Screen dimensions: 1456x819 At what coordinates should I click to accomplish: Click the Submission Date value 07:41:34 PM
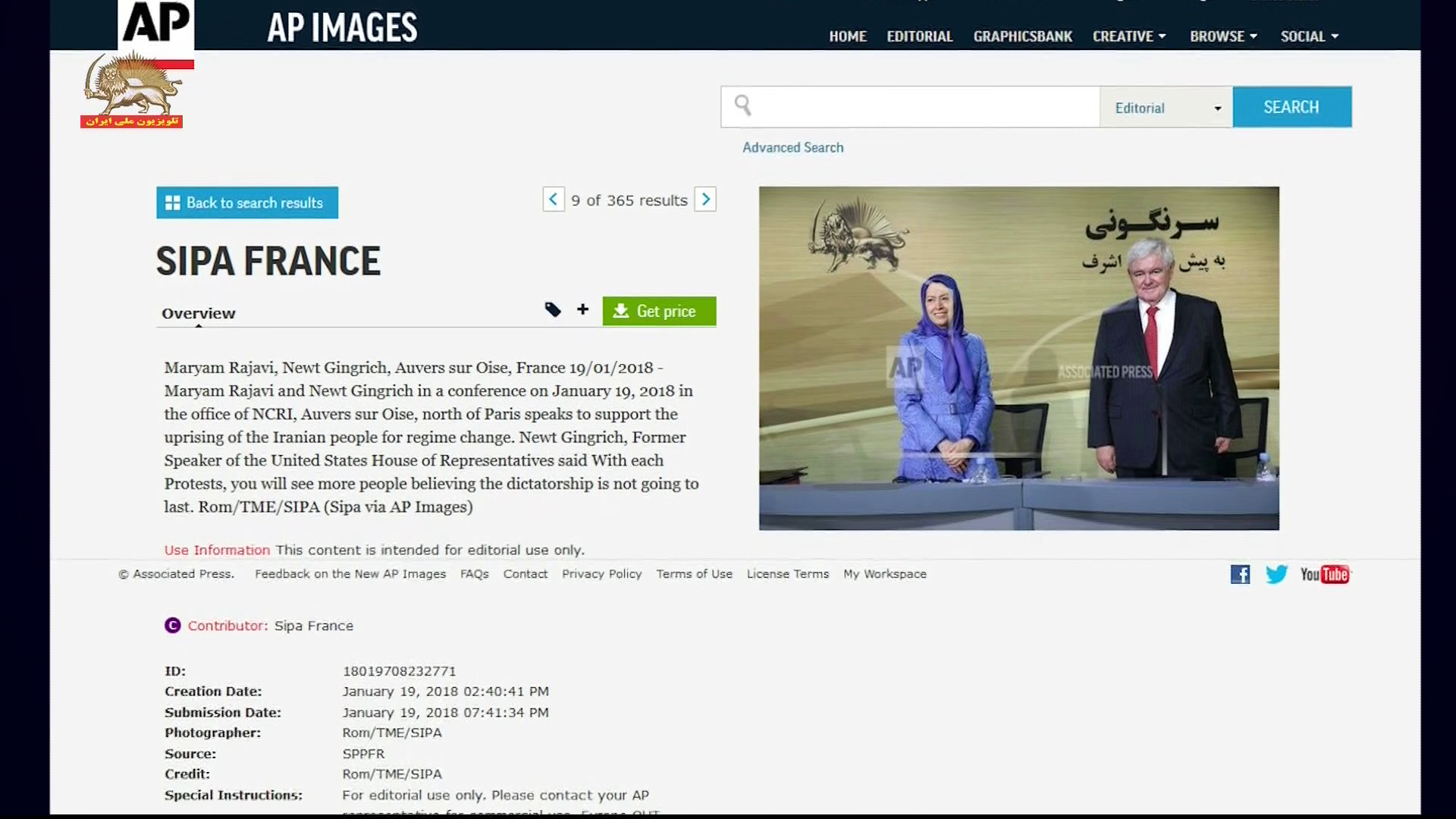506,713
